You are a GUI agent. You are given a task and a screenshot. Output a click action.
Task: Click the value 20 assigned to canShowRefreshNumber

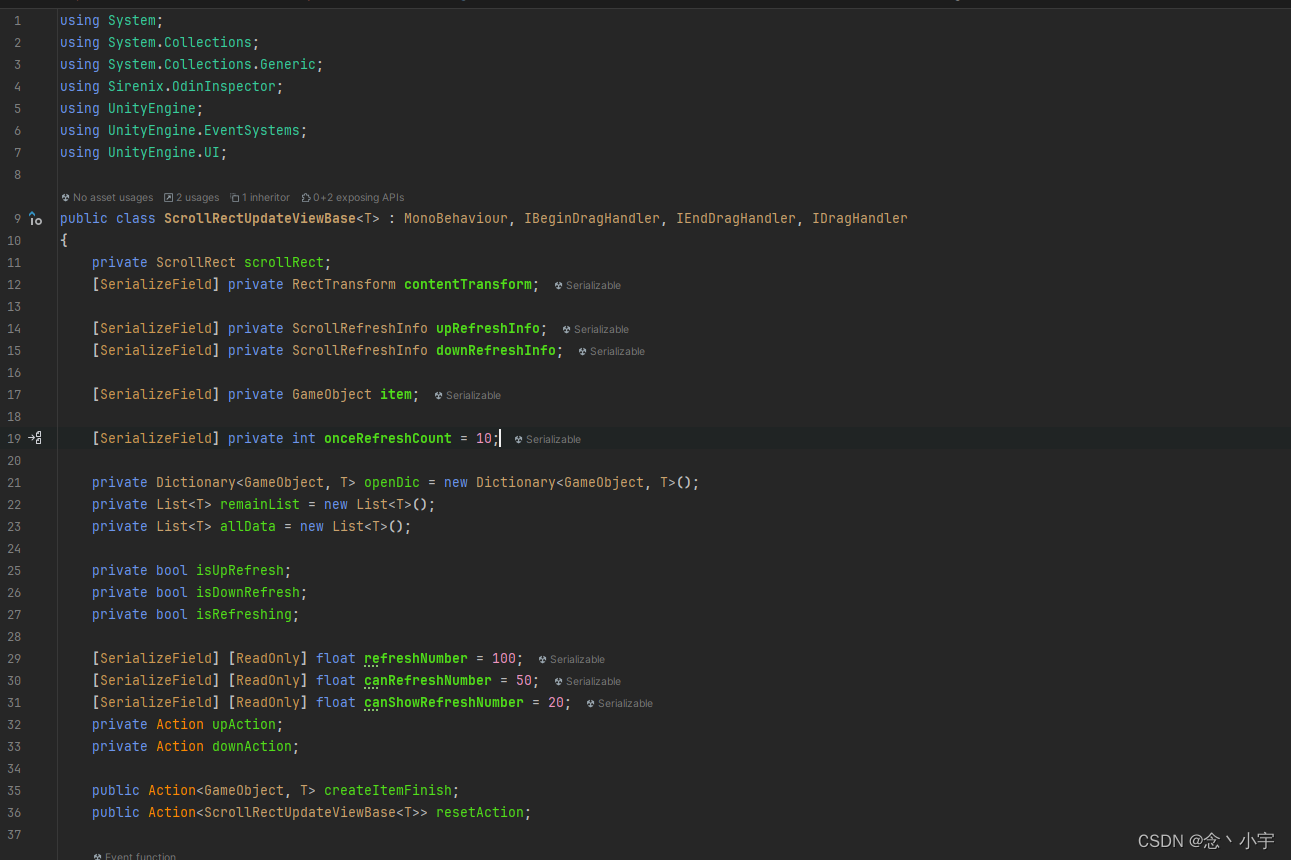(x=556, y=703)
